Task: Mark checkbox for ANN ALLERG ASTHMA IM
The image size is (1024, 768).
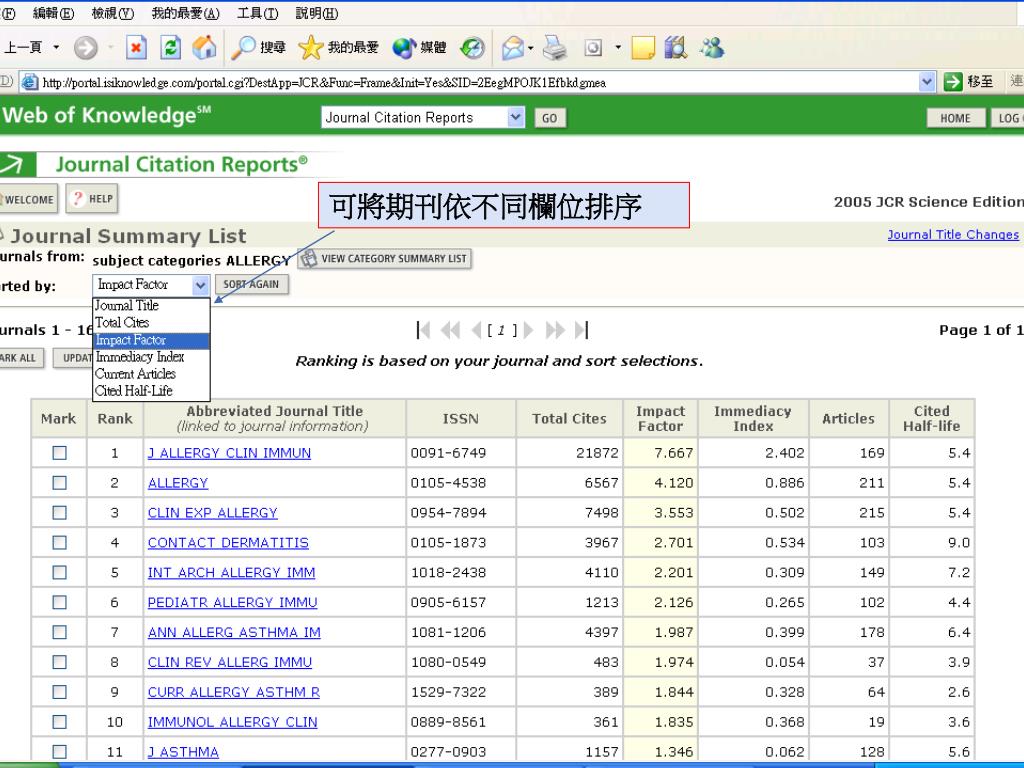Action: coord(59,632)
